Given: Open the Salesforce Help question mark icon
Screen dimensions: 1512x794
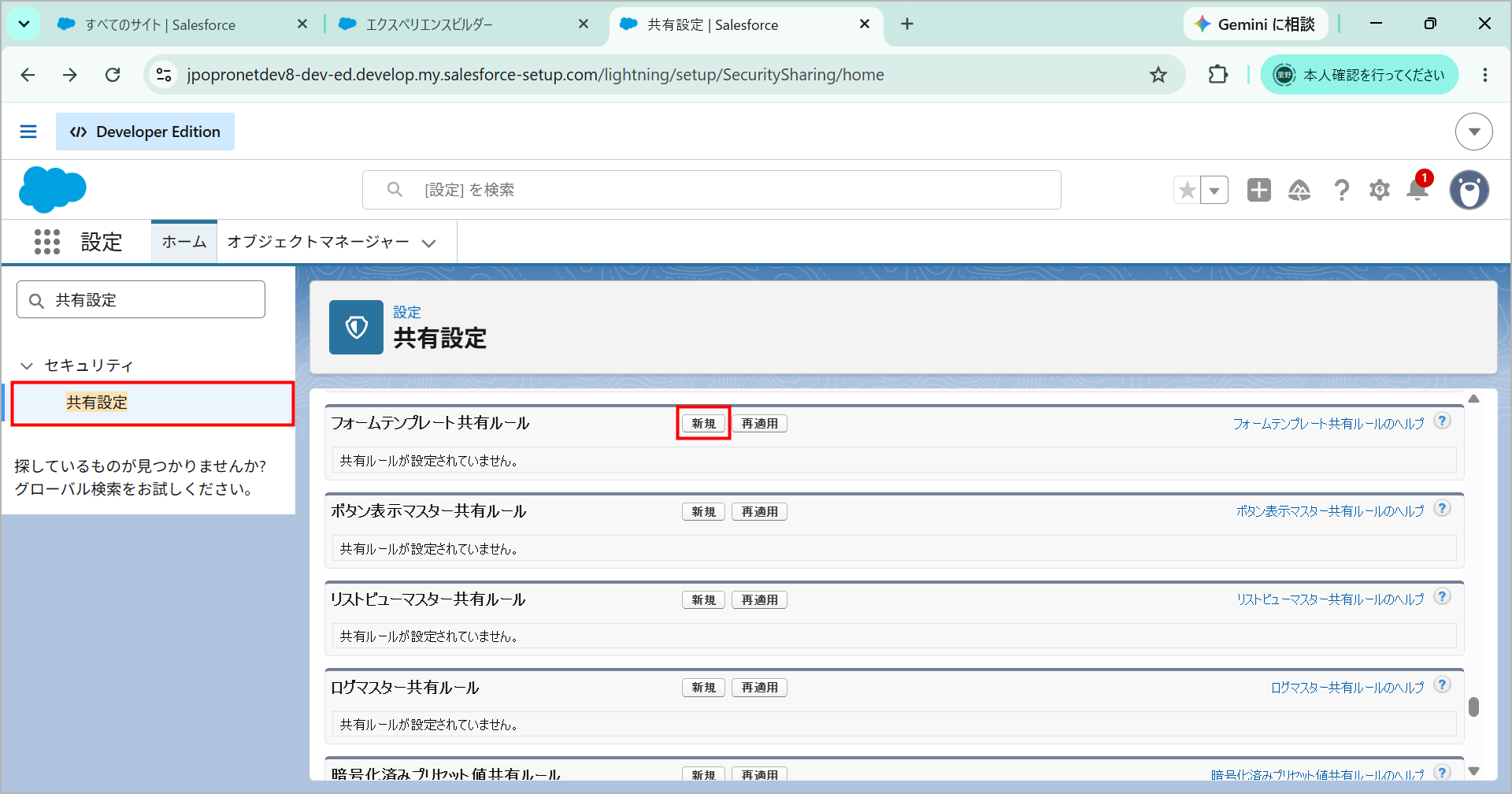Looking at the screenshot, I should click(1341, 190).
